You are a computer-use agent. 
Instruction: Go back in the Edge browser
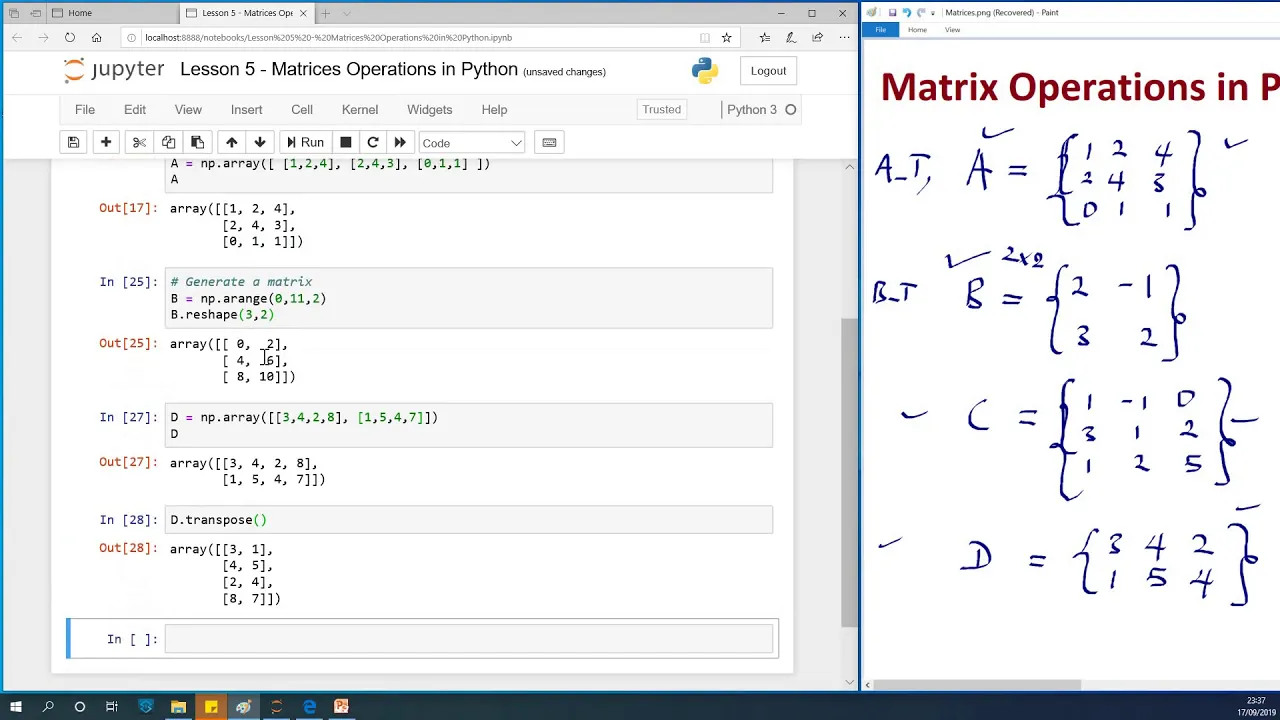click(x=17, y=37)
